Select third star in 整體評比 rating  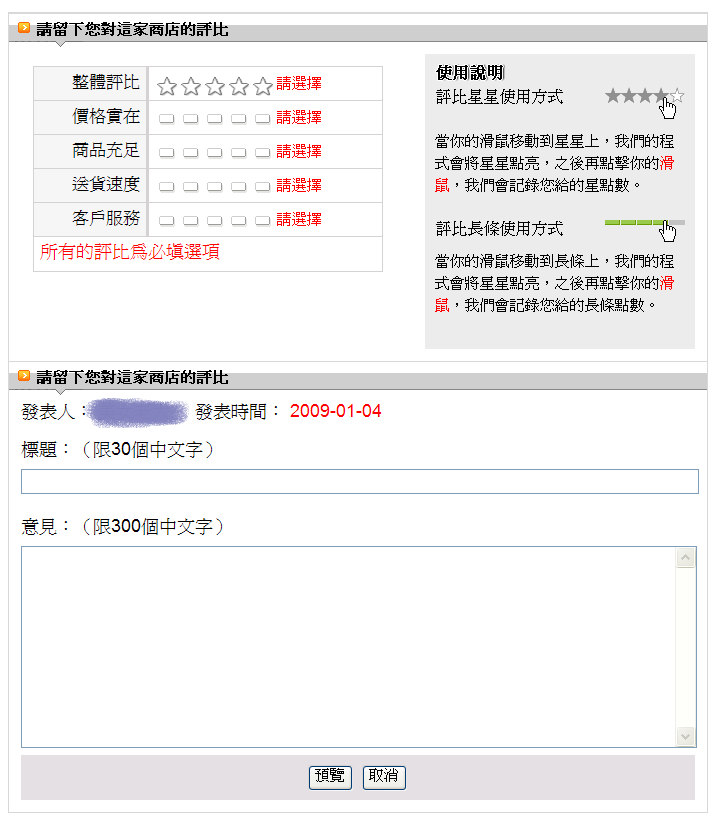point(215,86)
